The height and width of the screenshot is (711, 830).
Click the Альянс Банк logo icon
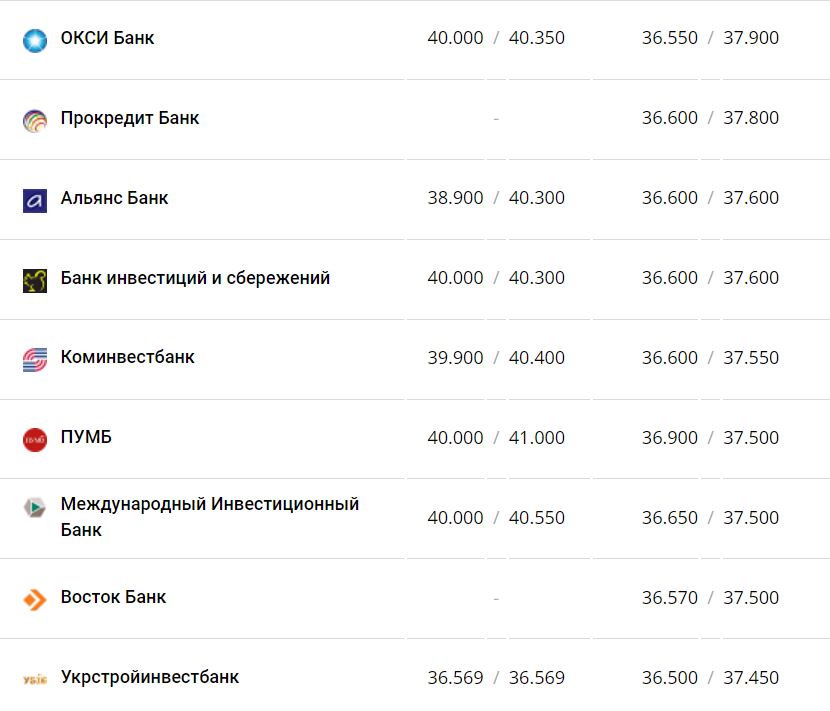tap(35, 200)
